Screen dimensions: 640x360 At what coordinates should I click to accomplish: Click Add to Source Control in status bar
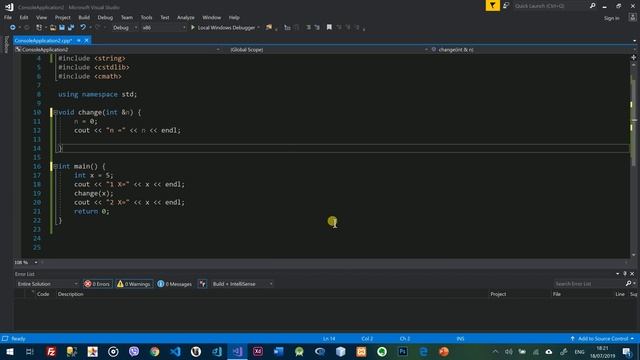click(602, 339)
